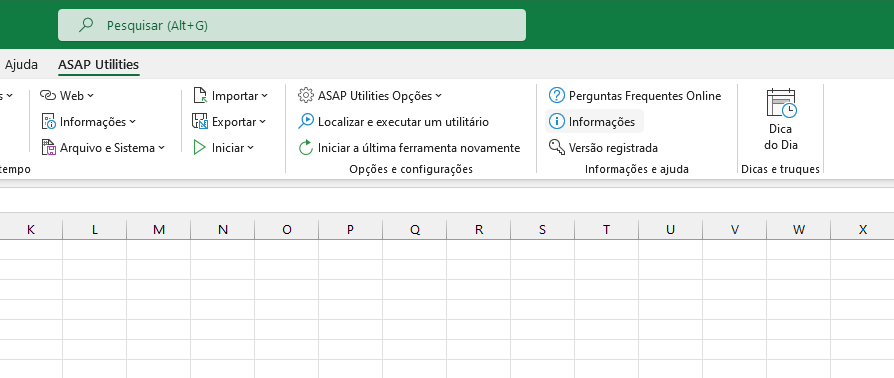Image resolution: width=894 pixels, height=378 pixels.
Task: Click the Pesquisar (Alt+G) search field
Action: (x=292, y=25)
